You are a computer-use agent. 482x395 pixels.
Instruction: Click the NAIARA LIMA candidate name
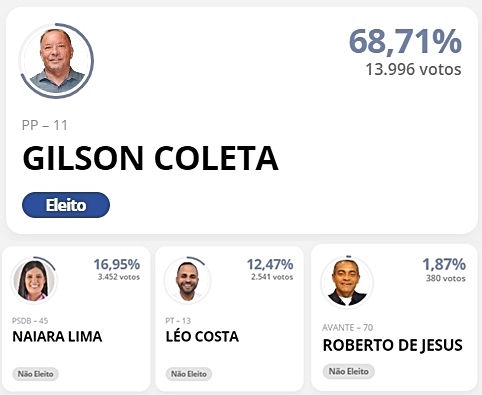[57, 337]
